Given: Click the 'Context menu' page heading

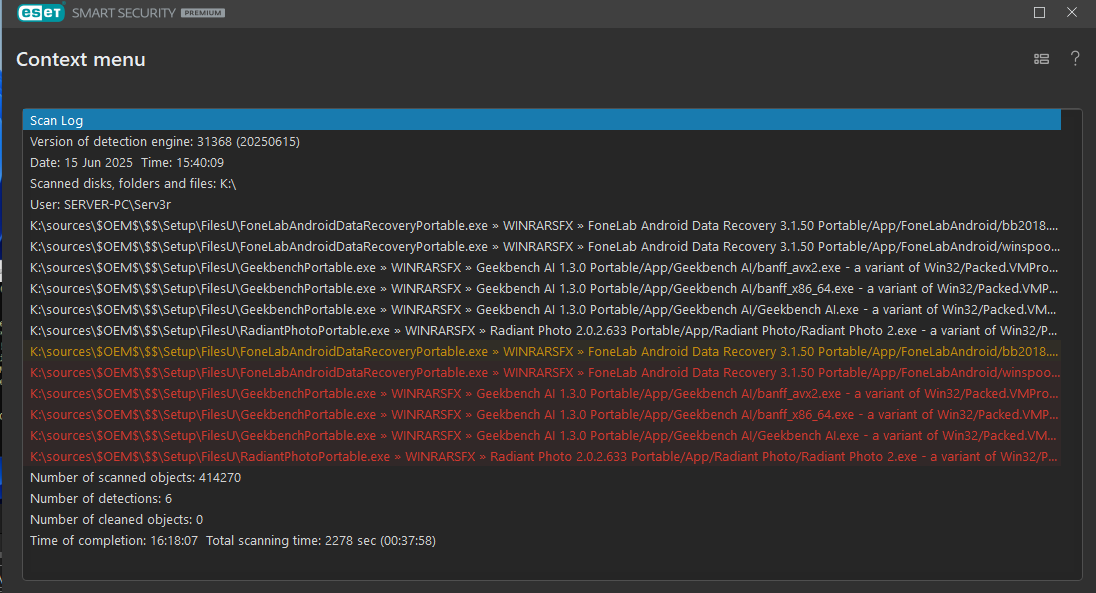Looking at the screenshot, I should [x=80, y=59].
